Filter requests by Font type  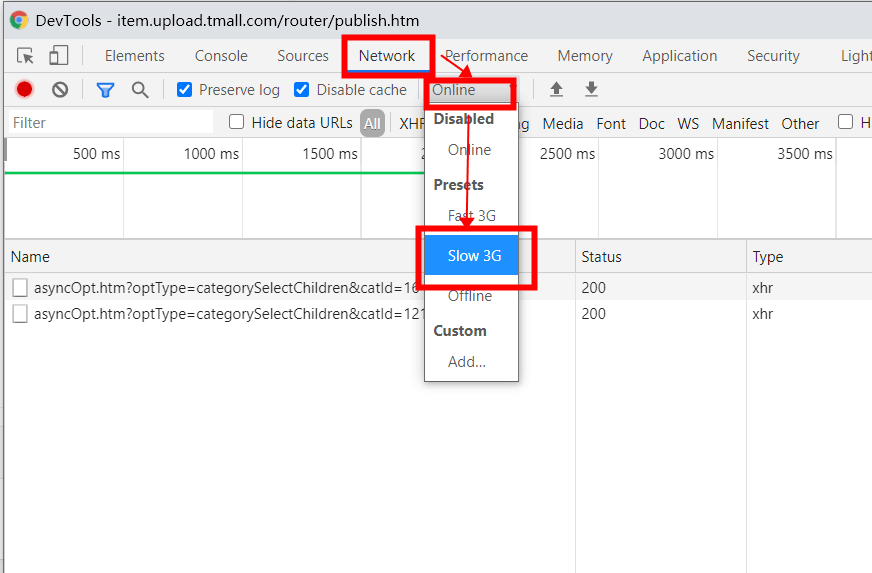pyautogui.click(x=611, y=124)
